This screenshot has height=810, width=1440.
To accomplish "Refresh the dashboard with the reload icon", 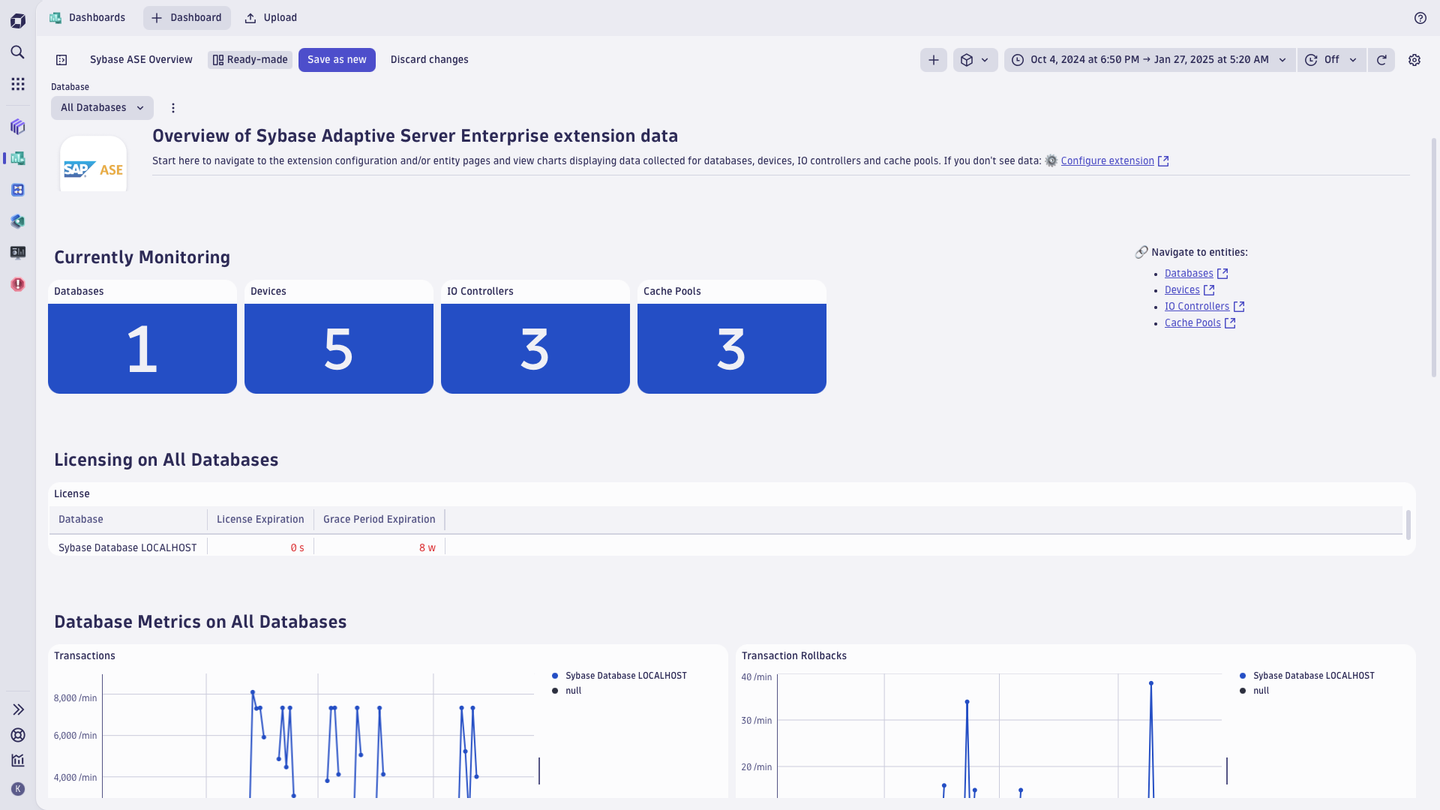I will point(1381,59).
